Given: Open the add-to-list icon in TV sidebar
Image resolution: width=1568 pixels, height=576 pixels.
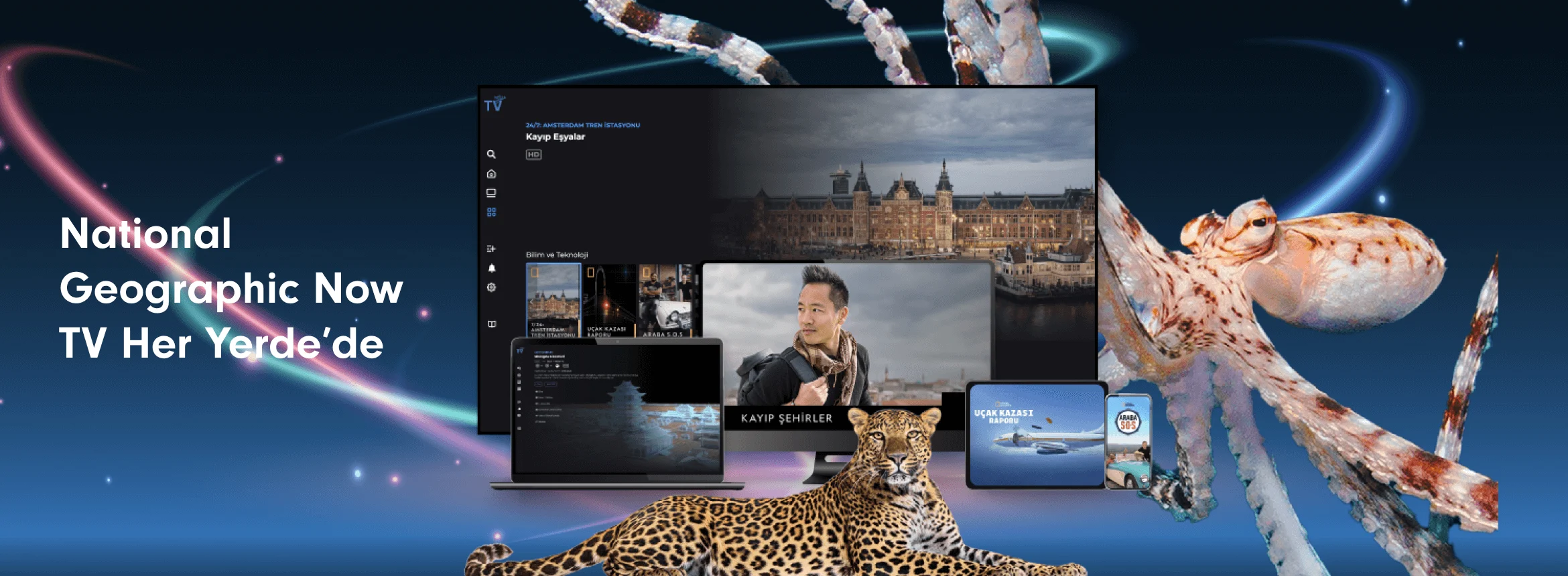Looking at the screenshot, I should click(491, 248).
